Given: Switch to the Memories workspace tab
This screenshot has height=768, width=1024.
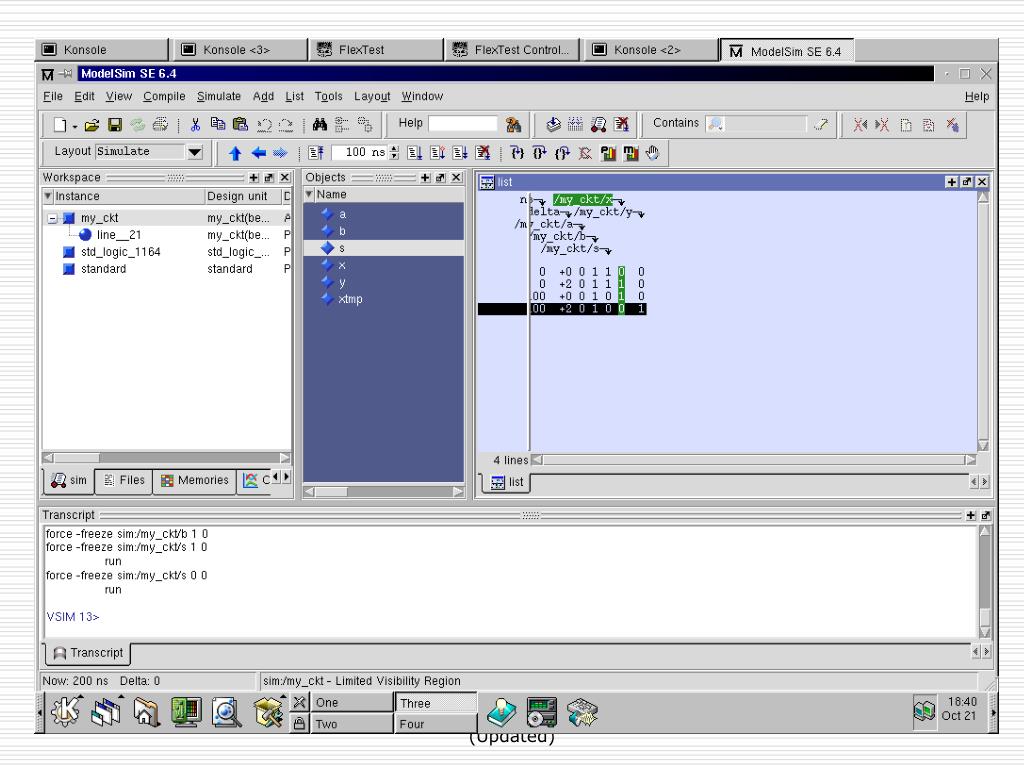Looking at the screenshot, I should pyautogui.click(x=195, y=481).
